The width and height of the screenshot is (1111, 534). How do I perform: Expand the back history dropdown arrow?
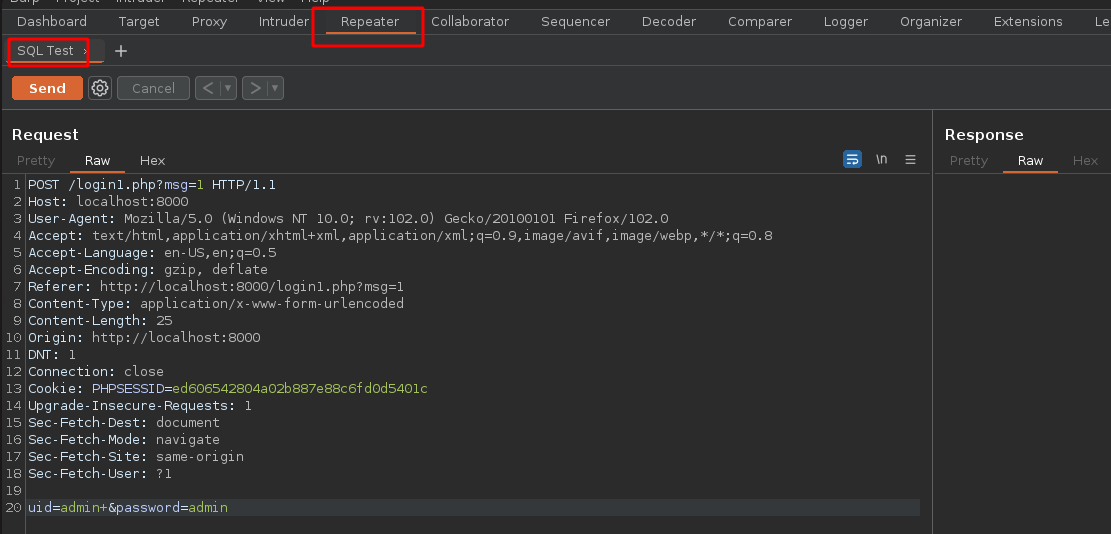tap(228, 88)
